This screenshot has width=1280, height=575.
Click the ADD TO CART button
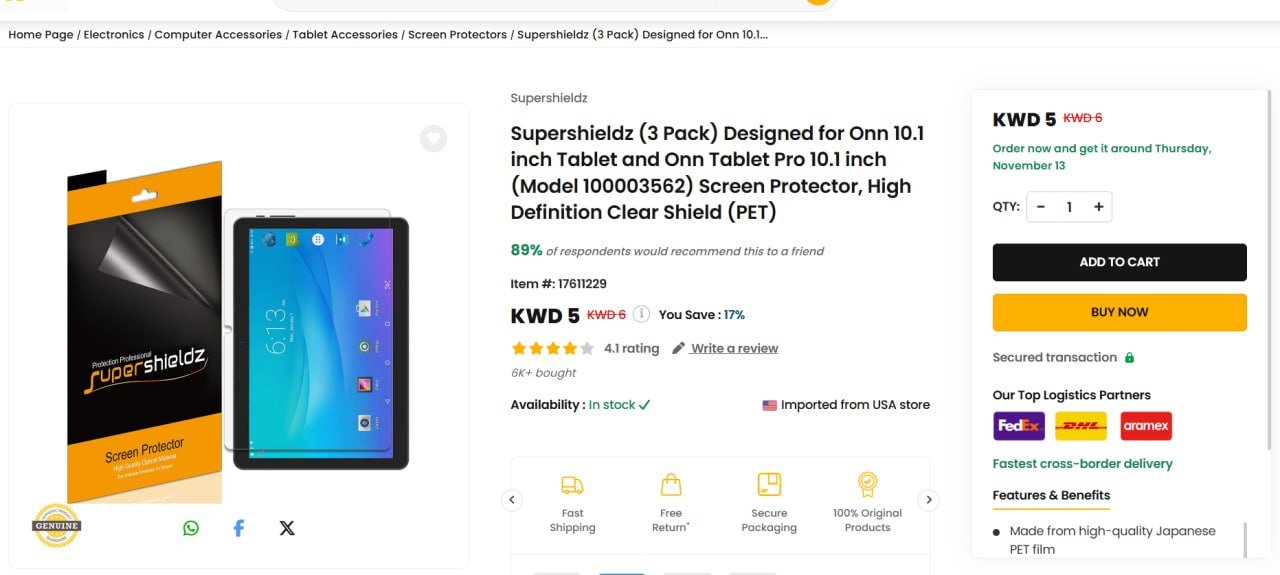click(x=1119, y=262)
